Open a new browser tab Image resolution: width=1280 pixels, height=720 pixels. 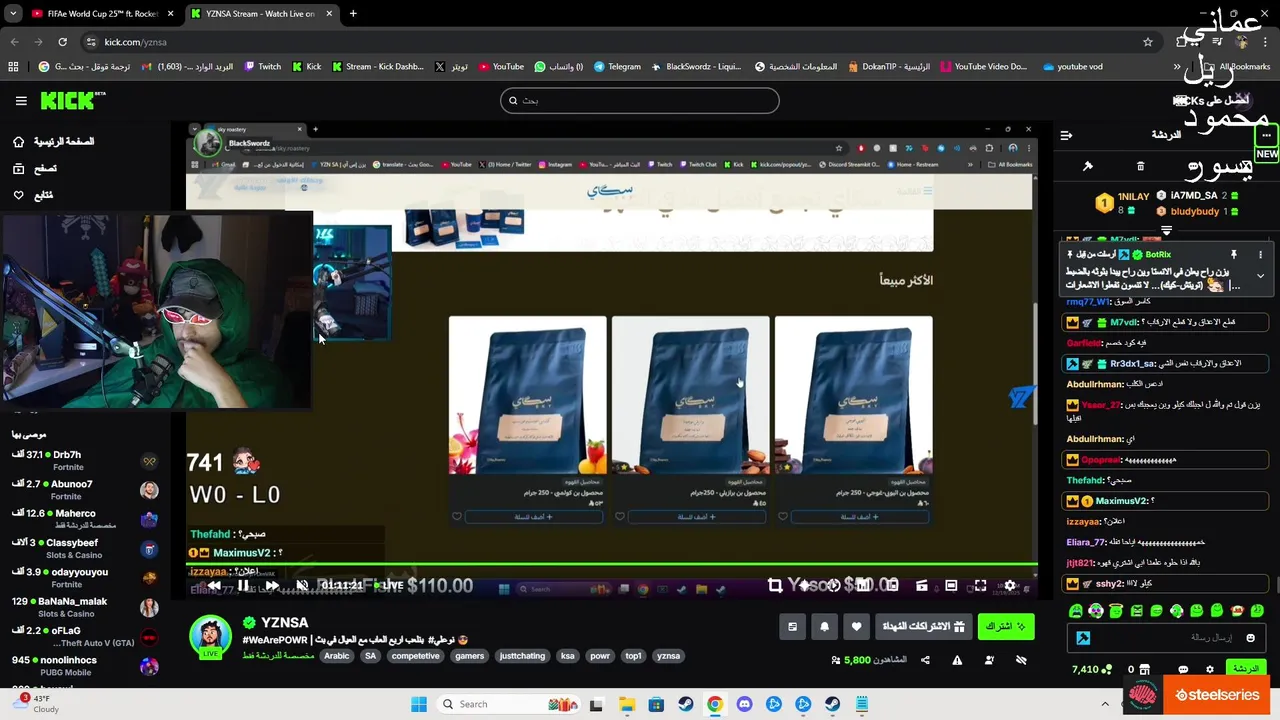(x=353, y=14)
